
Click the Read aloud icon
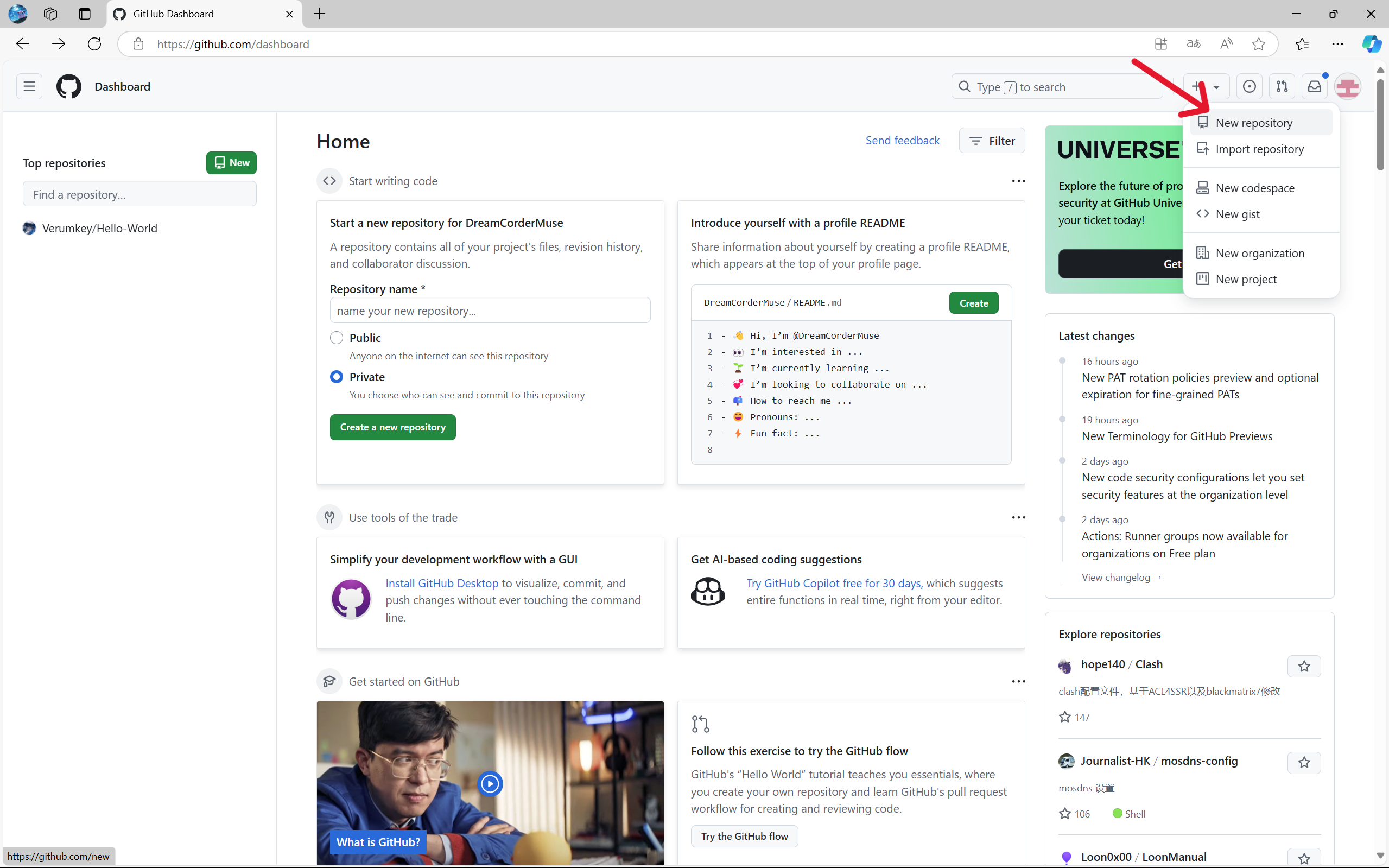click(1226, 44)
